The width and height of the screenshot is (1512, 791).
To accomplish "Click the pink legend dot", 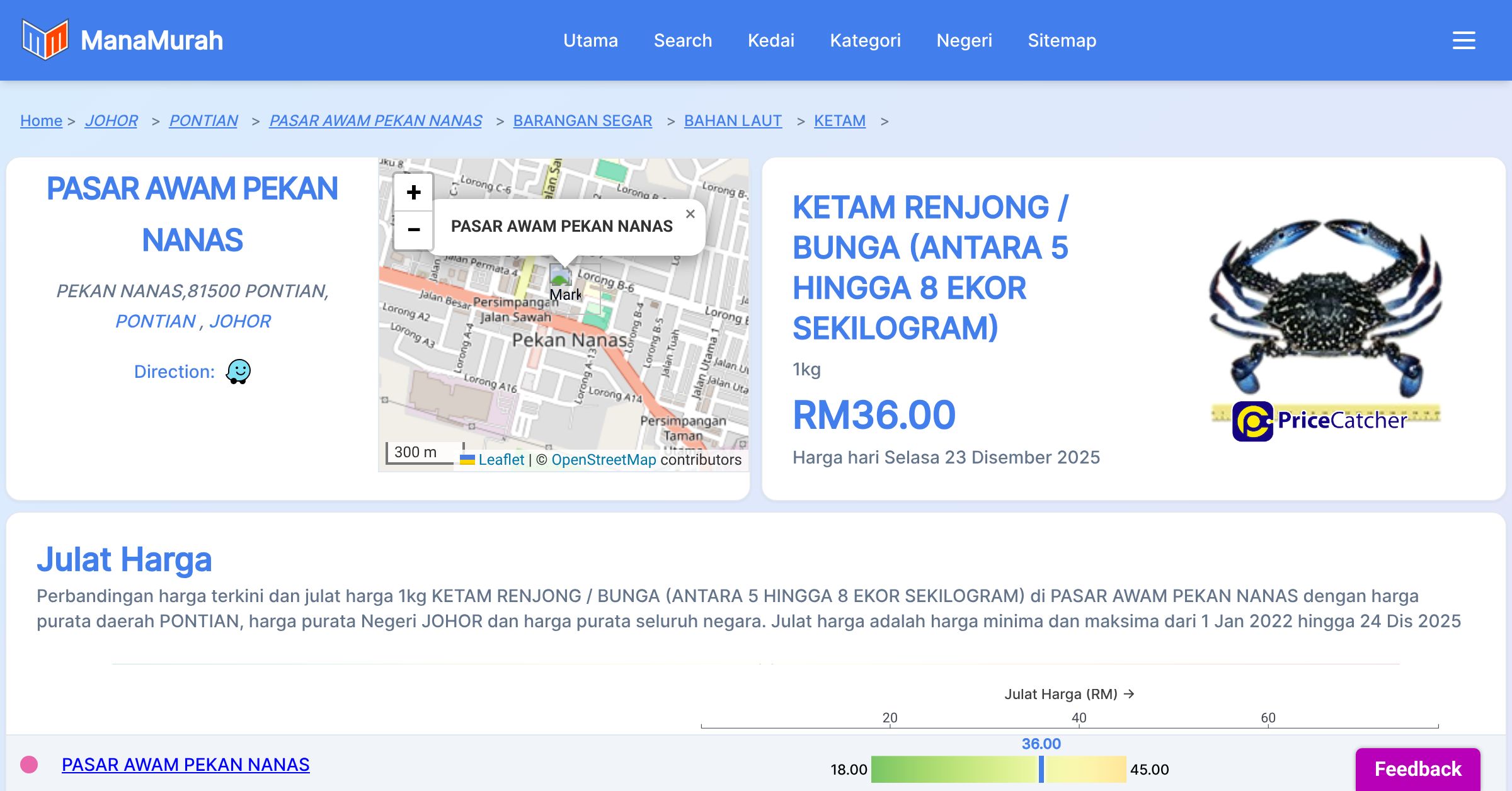I will 29,765.
